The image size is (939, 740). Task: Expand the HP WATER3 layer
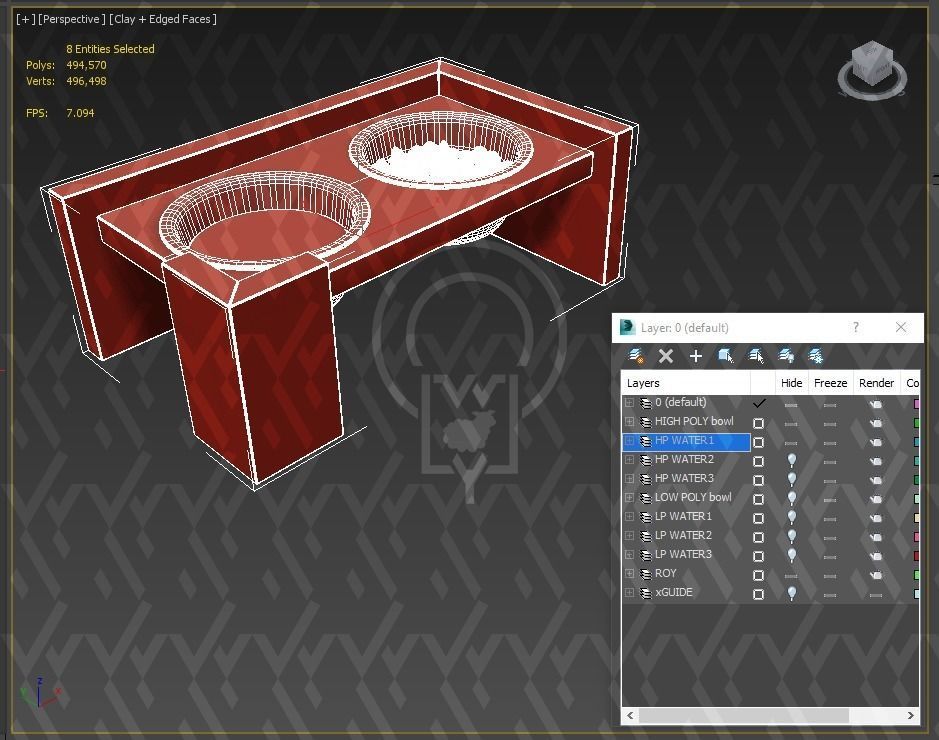[x=629, y=478]
